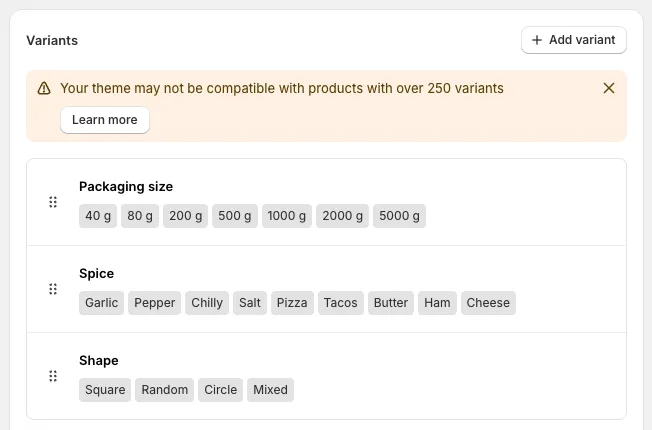The image size is (652, 430).
Task: Click the Cheese spice tag
Action: point(488,303)
